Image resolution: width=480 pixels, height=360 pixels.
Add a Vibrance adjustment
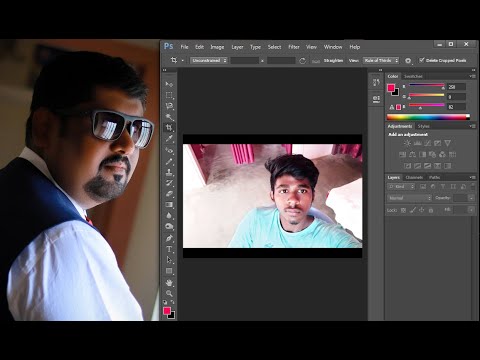click(x=447, y=143)
